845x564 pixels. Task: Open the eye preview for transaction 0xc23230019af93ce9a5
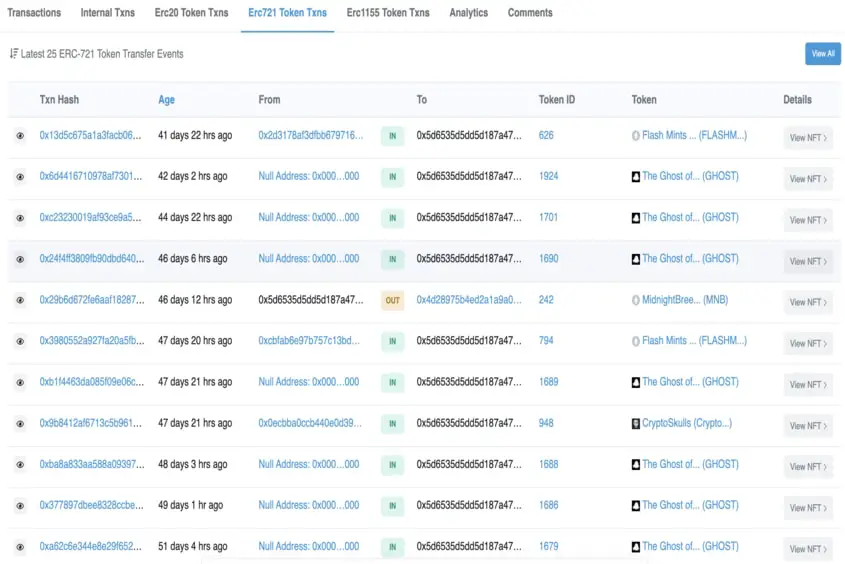(20, 218)
